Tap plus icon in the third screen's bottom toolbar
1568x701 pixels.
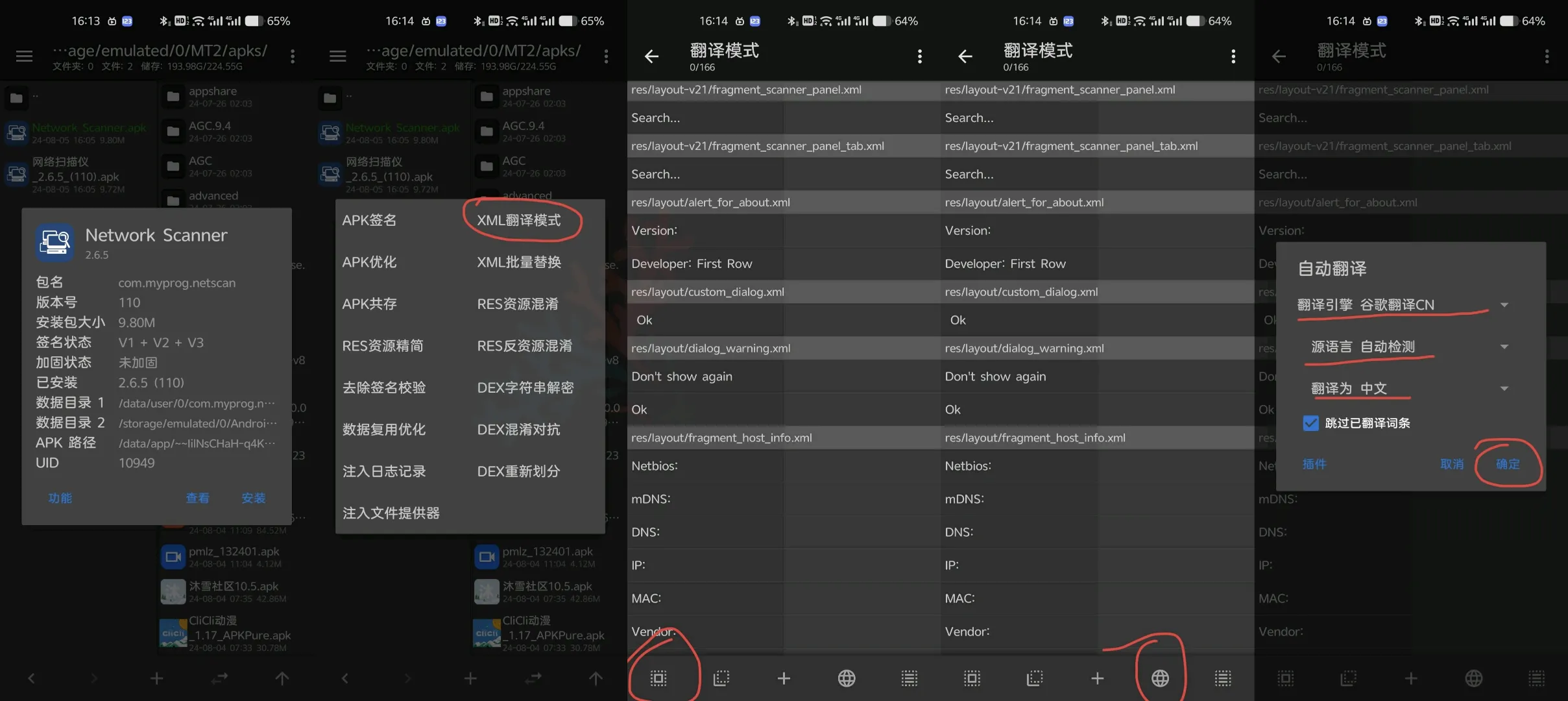point(784,678)
